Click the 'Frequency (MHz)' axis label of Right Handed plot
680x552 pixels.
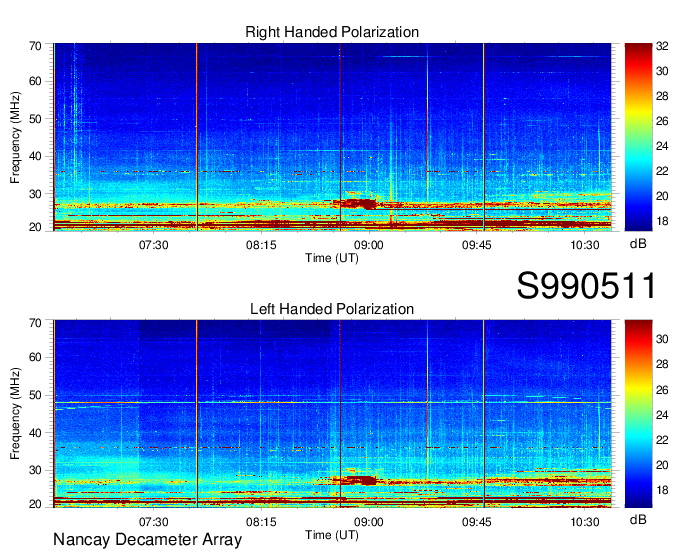click(x=15, y=137)
